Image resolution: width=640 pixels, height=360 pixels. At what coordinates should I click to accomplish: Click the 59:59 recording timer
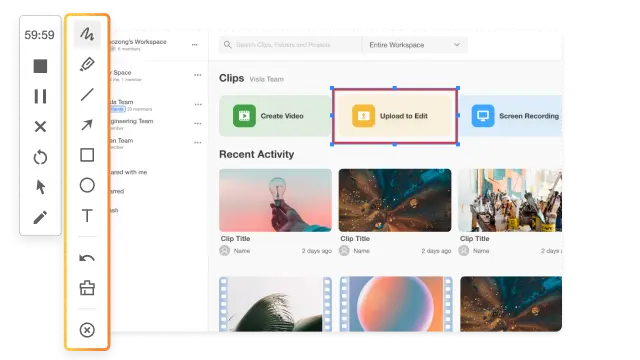(39, 35)
